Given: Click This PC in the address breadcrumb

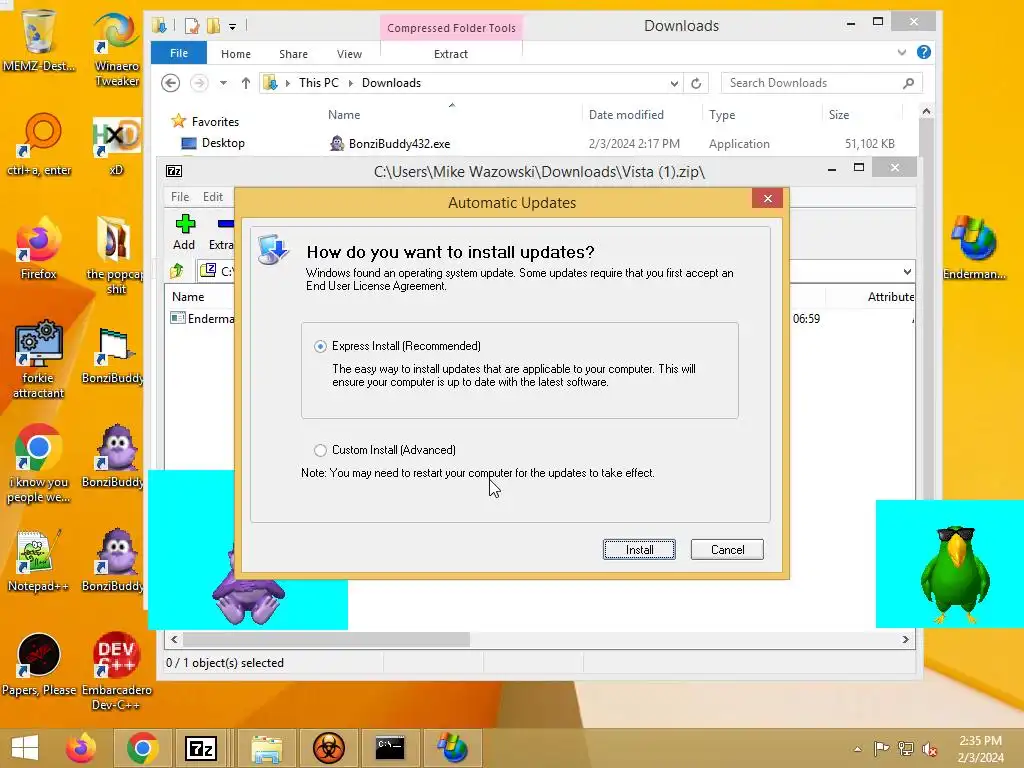Looking at the screenshot, I should click(319, 83).
